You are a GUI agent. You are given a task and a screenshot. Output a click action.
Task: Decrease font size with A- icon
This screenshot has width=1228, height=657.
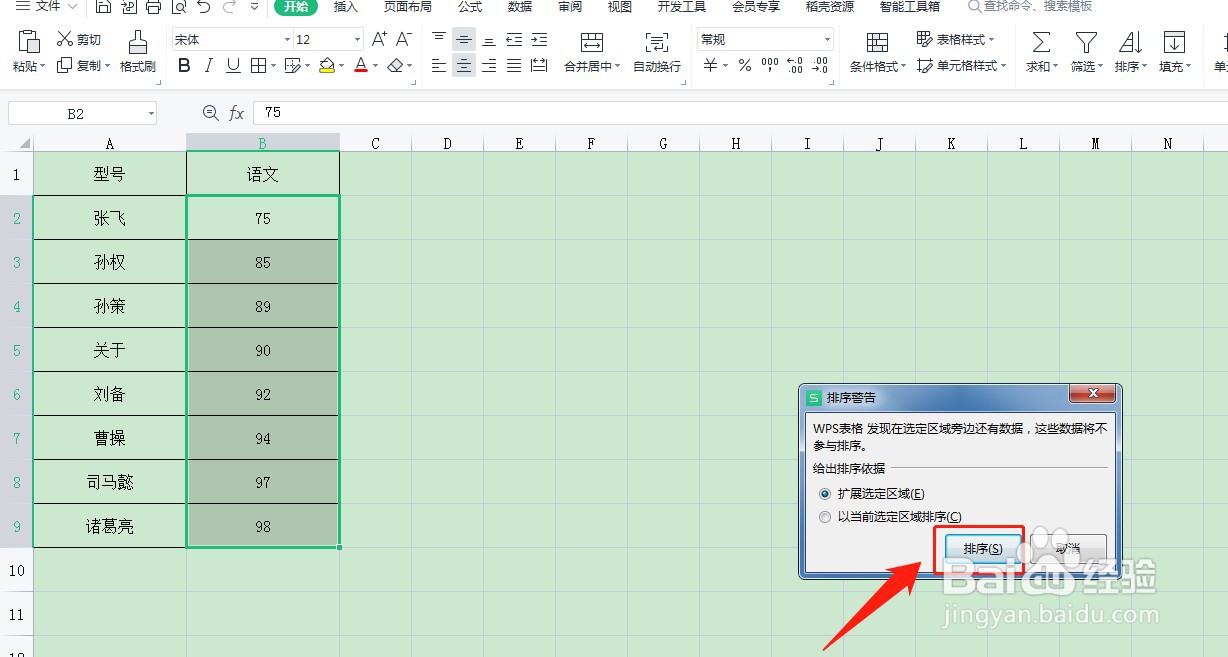[404, 39]
